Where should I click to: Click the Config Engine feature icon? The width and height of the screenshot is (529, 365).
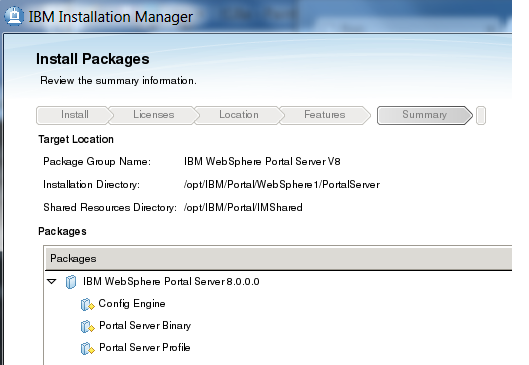[x=87, y=304]
